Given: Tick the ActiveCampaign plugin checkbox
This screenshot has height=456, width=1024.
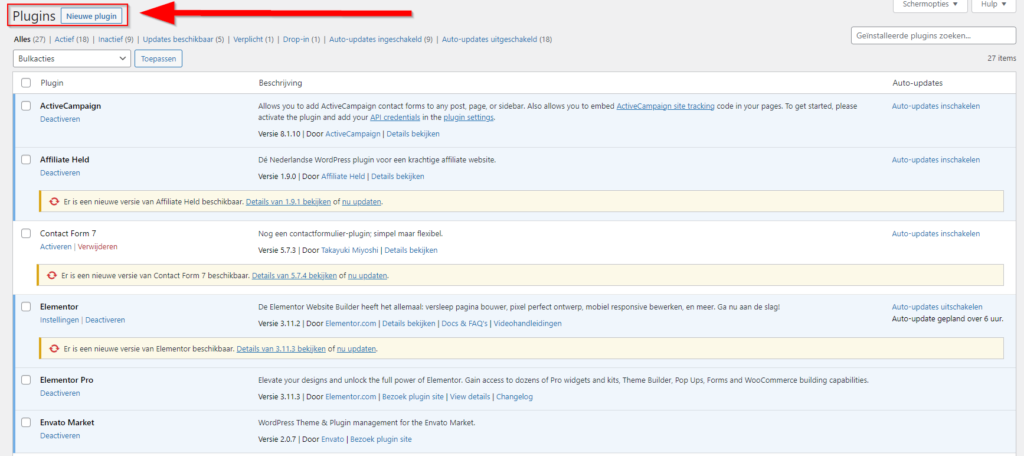Looking at the screenshot, I should pyautogui.click(x=26, y=106).
